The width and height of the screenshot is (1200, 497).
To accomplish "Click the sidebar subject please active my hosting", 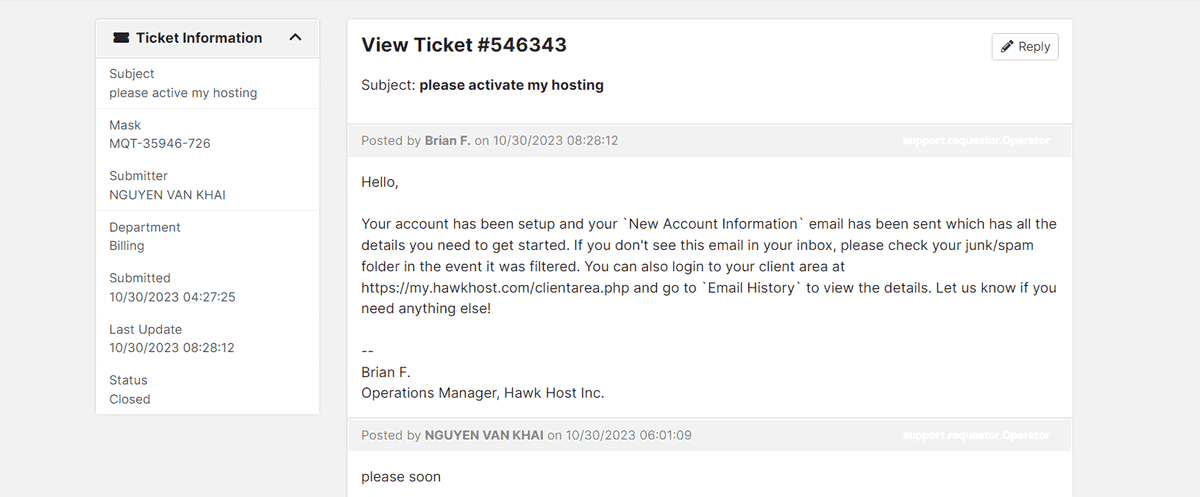I will [183, 93].
